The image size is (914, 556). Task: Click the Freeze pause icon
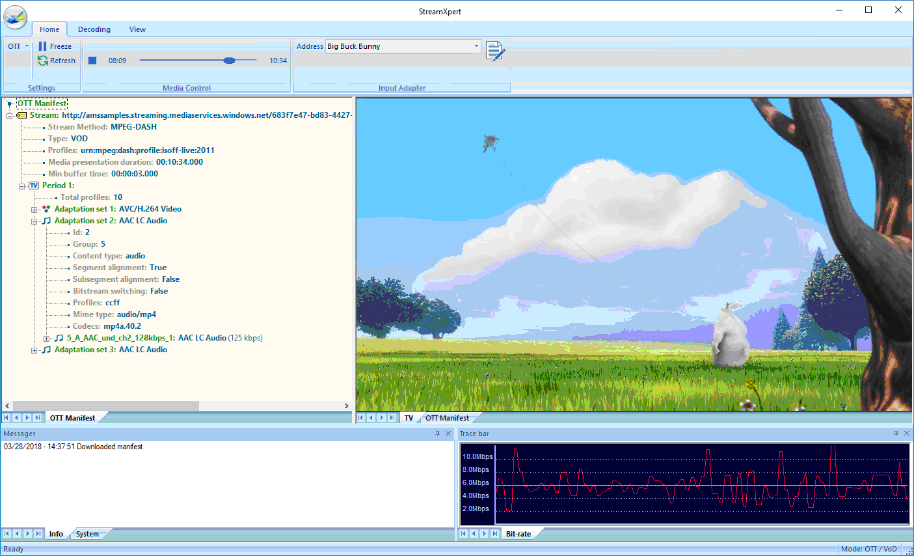[42, 46]
